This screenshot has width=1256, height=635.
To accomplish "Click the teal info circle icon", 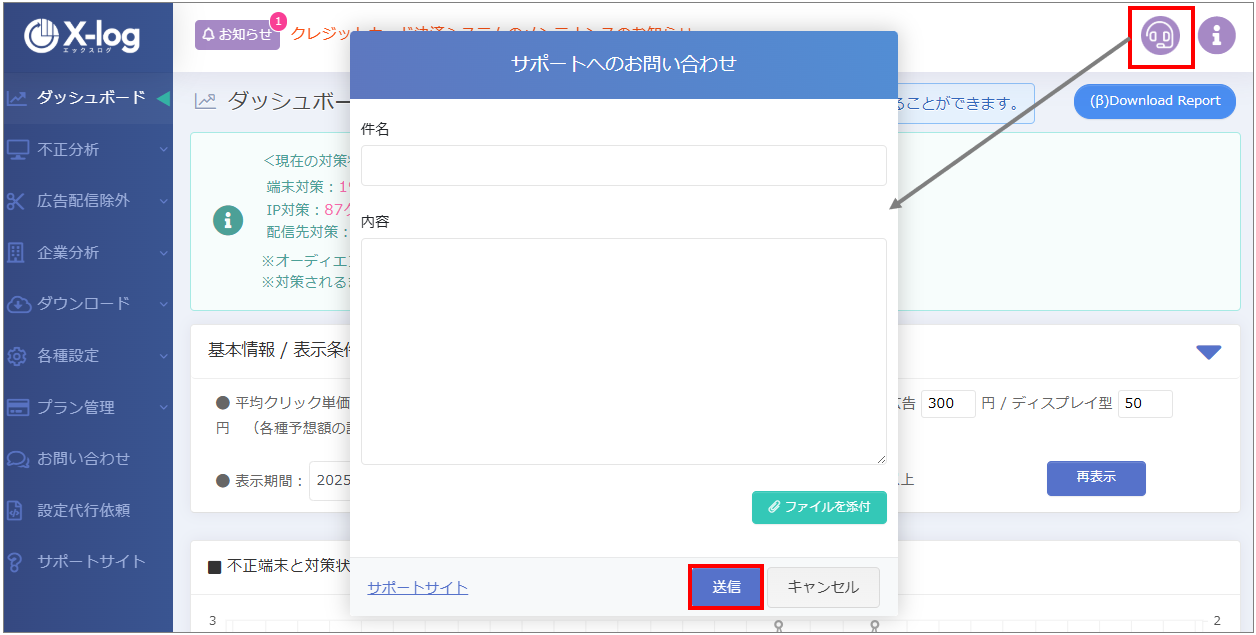I will coord(228,220).
